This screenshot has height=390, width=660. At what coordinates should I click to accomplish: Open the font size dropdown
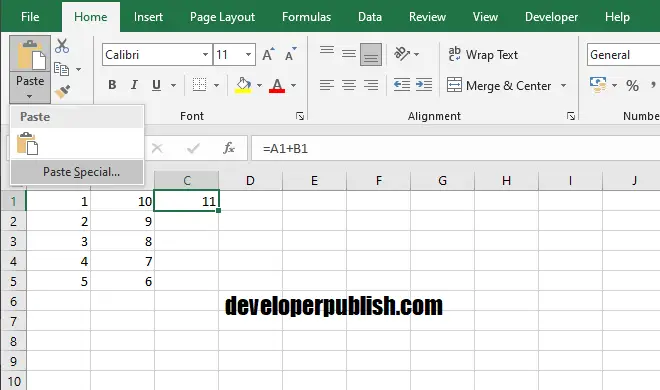pyautogui.click(x=248, y=55)
